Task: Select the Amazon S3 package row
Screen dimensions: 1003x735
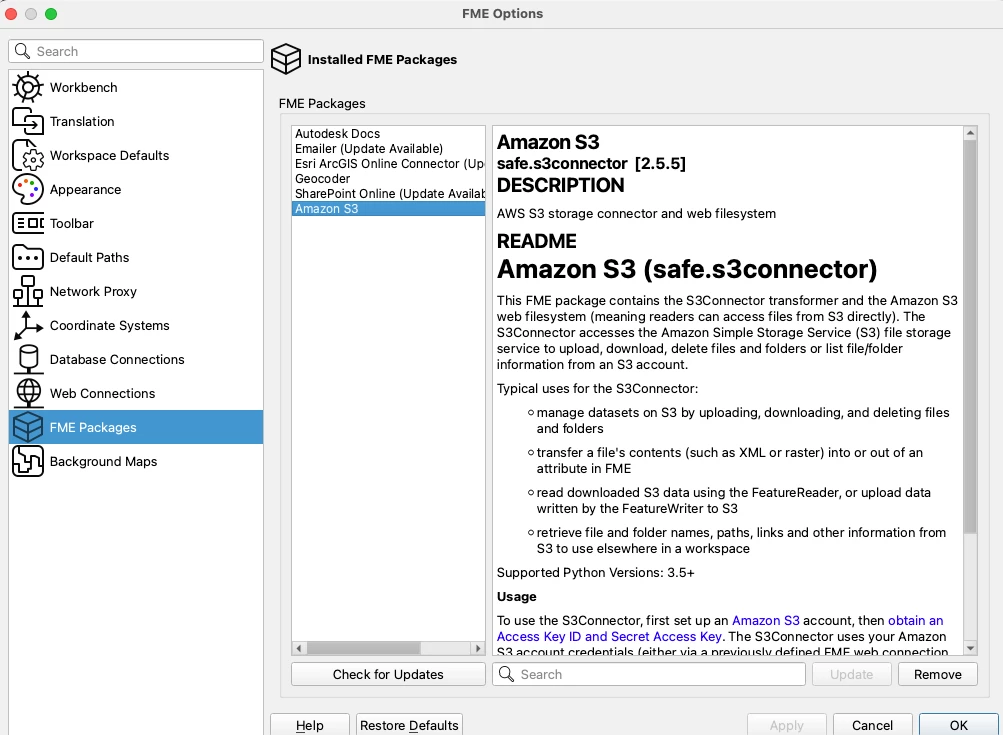Action: point(388,209)
